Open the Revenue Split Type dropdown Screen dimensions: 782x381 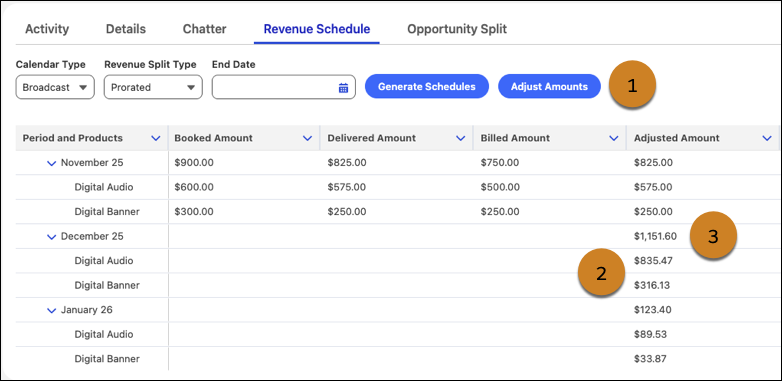[x=153, y=87]
